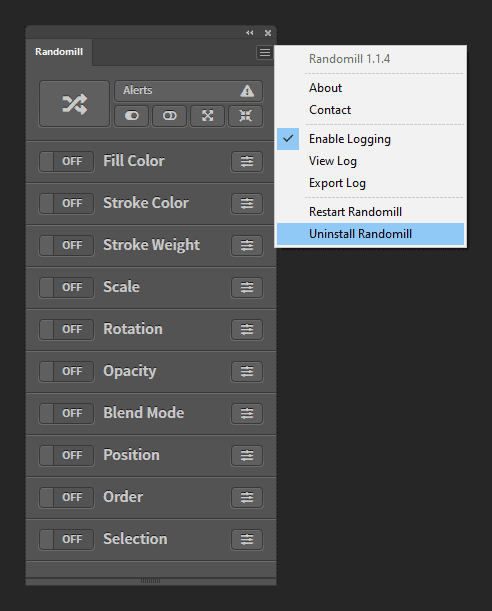
Task: Open Rotation settings sliders icon
Action: tap(247, 329)
